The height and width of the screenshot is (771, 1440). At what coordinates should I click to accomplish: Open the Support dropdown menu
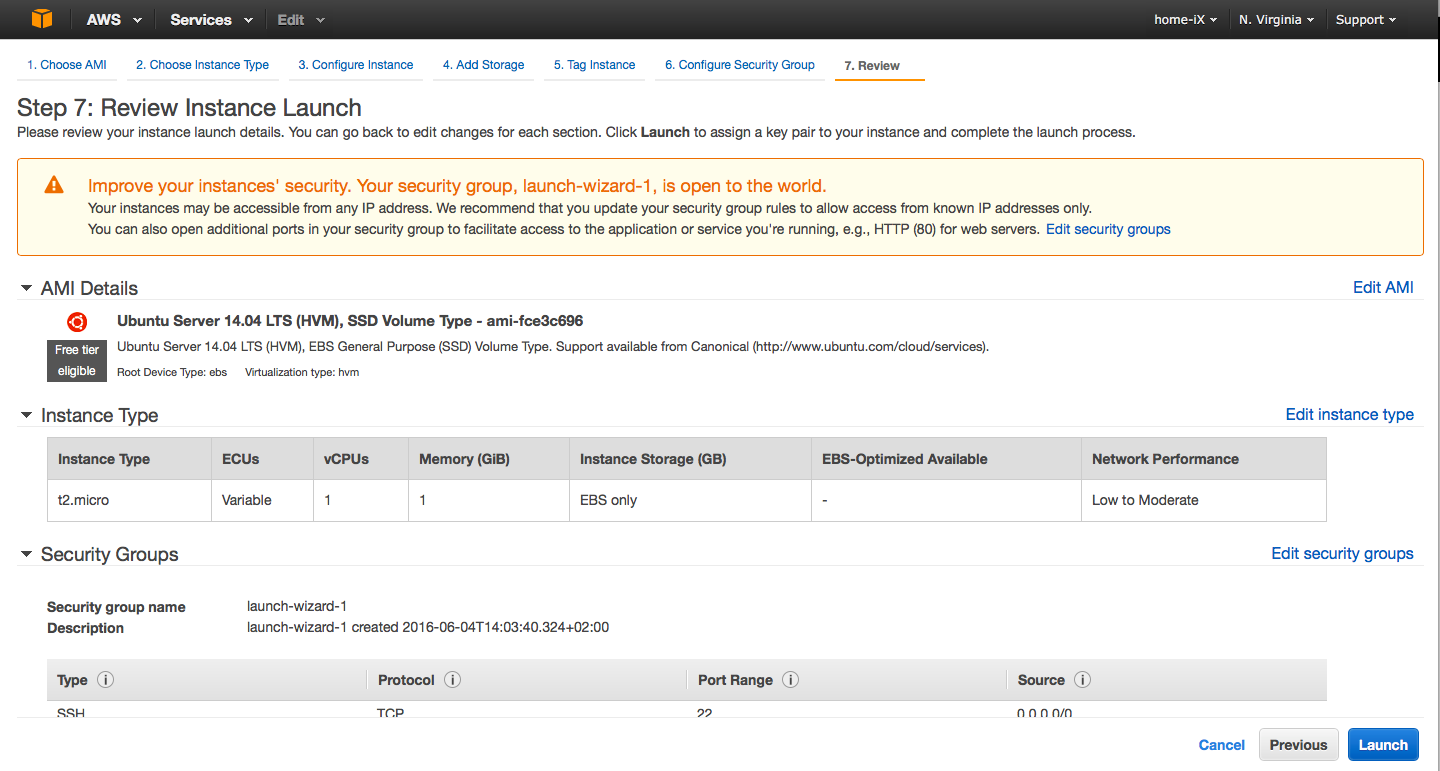point(1366,20)
